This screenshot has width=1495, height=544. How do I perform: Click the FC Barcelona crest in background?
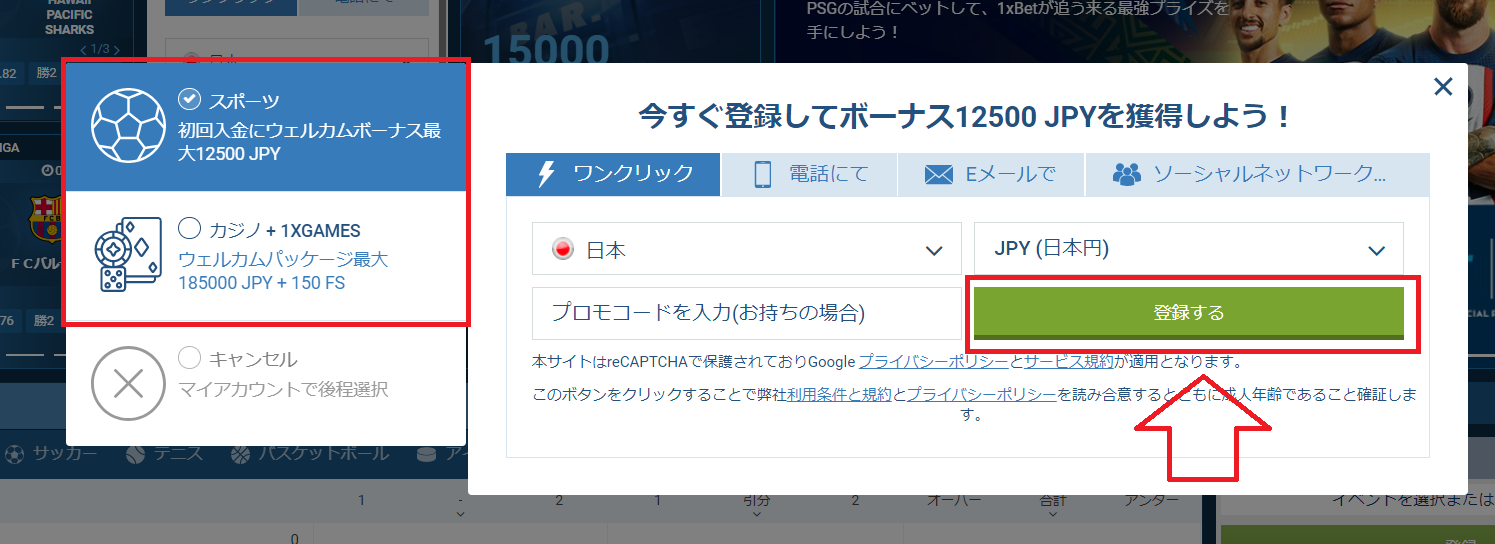(44, 218)
